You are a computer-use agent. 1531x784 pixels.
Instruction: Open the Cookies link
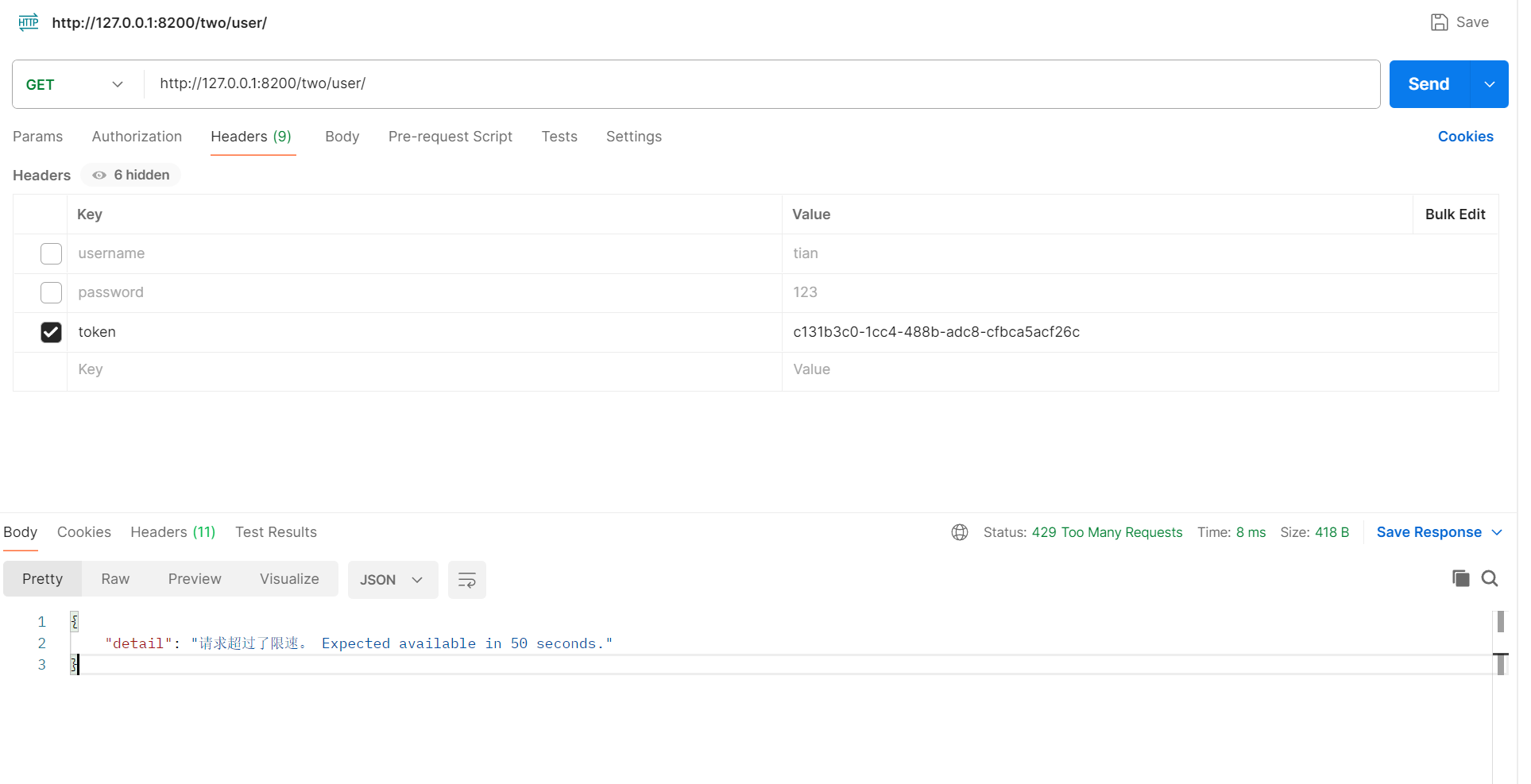pyautogui.click(x=1465, y=137)
